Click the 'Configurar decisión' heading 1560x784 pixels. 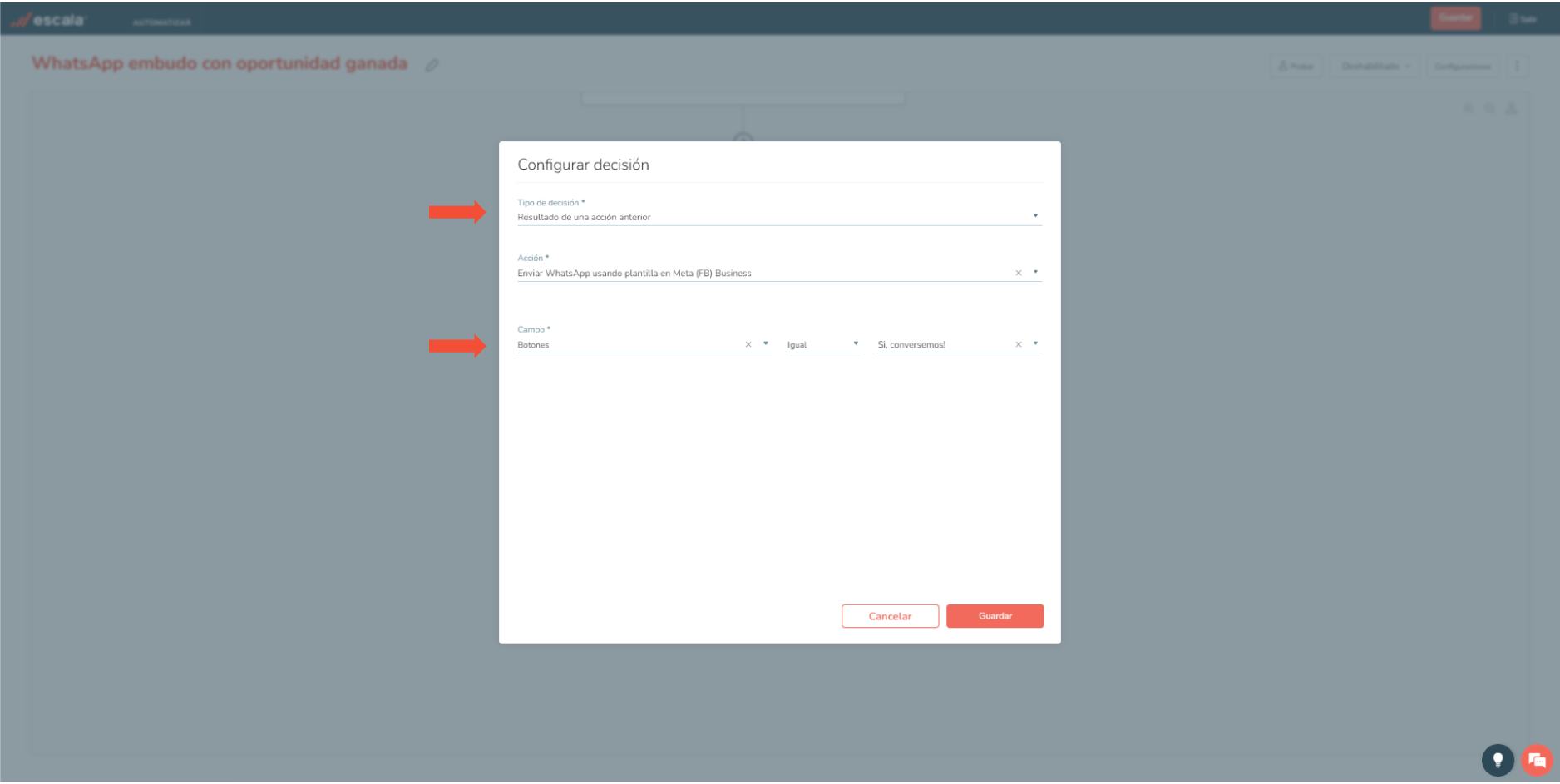[x=583, y=165]
